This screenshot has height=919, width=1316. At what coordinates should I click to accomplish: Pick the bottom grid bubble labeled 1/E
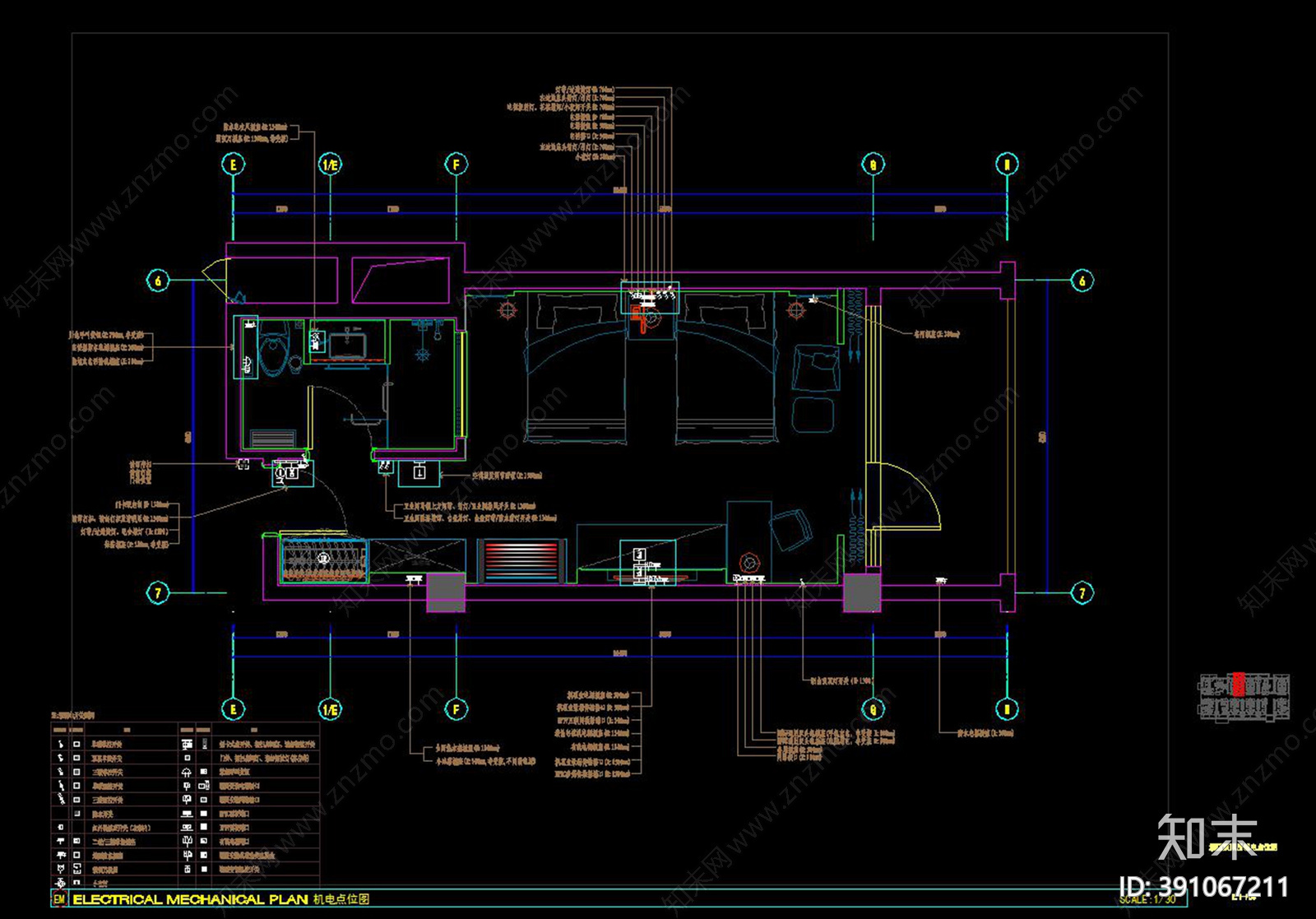tap(330, 709)
